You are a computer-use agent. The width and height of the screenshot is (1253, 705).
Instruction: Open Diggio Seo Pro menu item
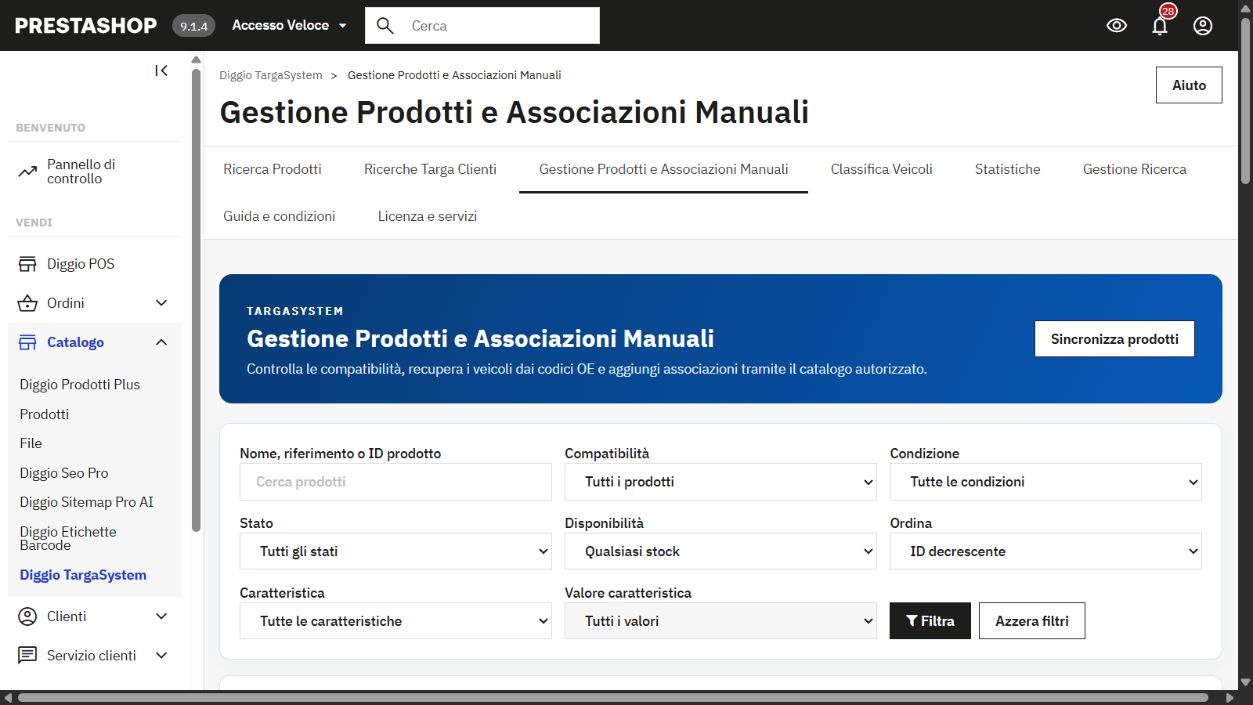[x=64, y=473]
